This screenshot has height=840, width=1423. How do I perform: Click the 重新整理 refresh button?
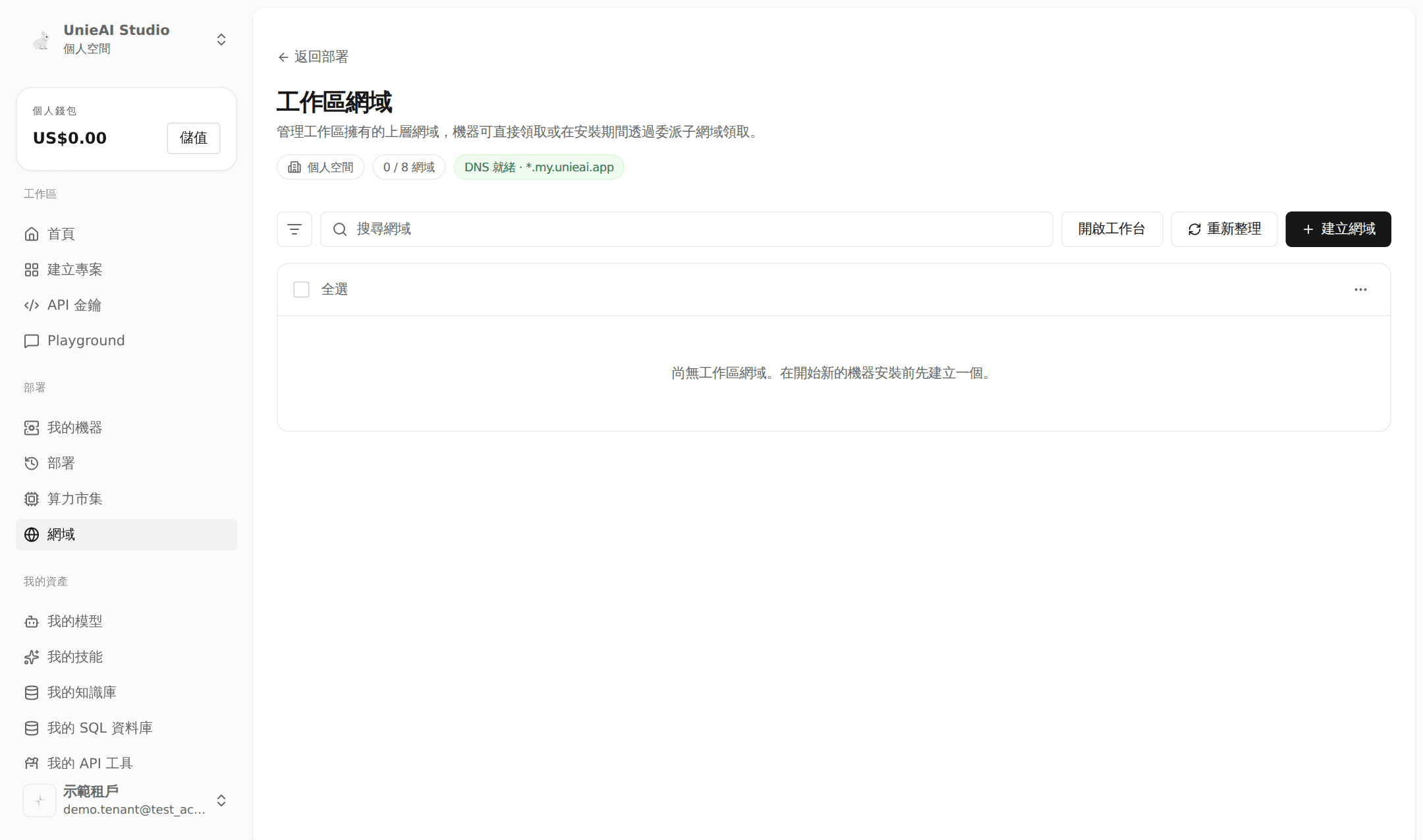[x=1224, y=229]
